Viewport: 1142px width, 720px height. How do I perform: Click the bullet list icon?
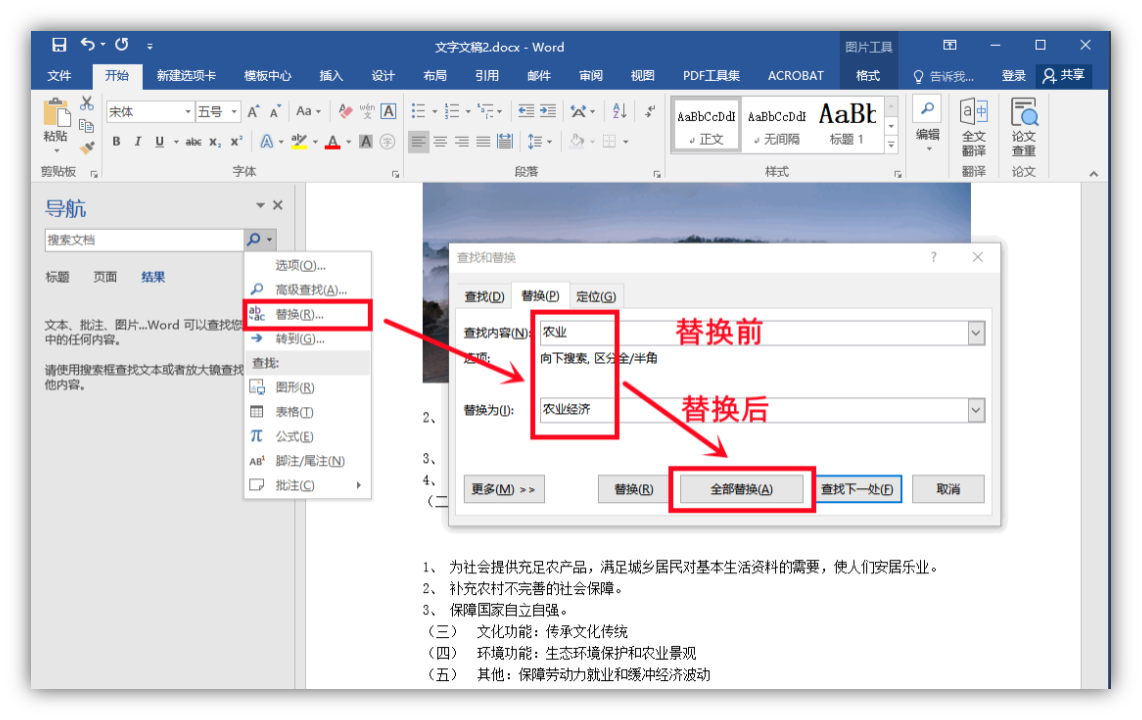pos(418,111)
